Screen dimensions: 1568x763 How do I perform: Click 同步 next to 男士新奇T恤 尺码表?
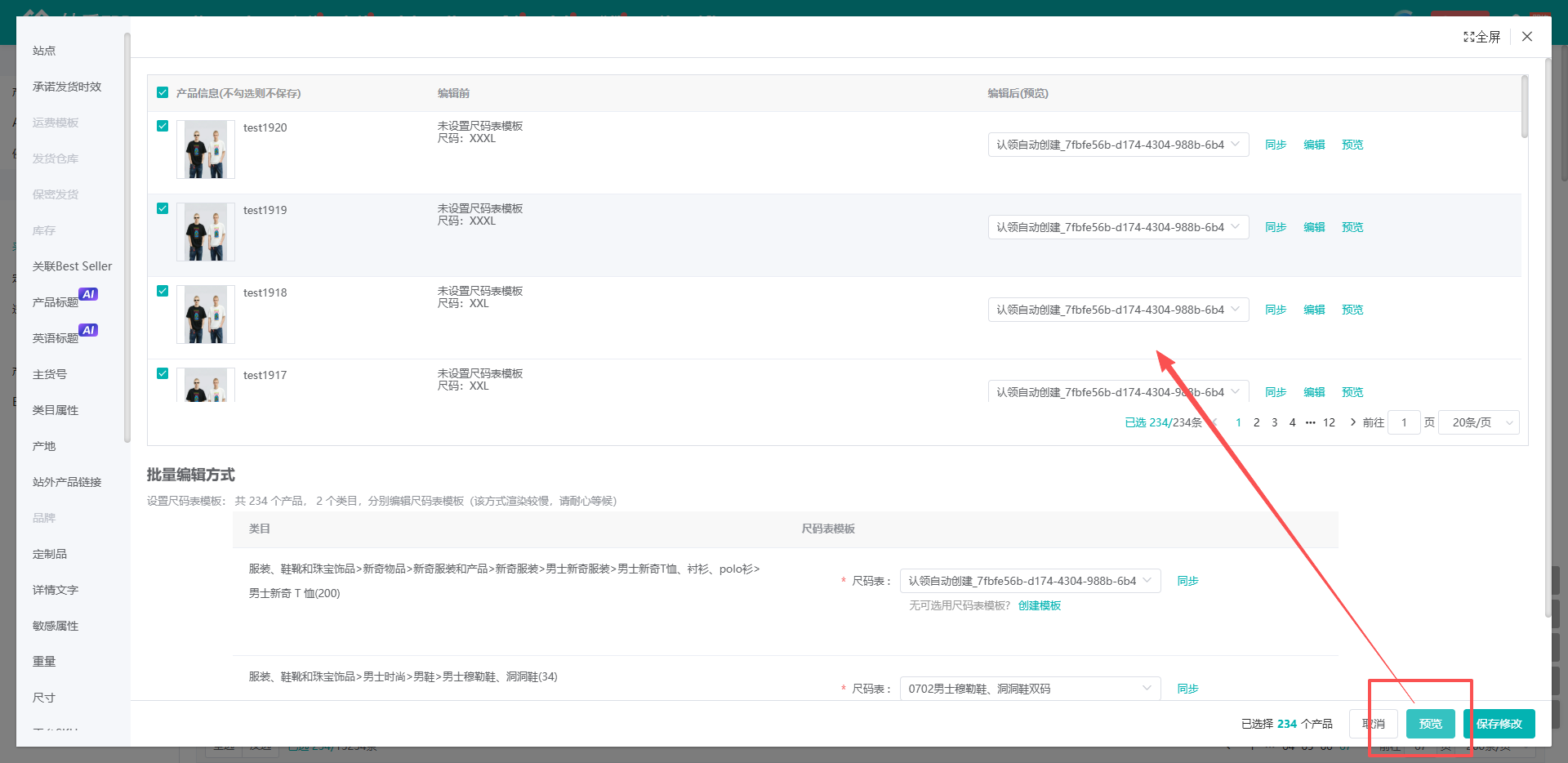(1187, 581)
